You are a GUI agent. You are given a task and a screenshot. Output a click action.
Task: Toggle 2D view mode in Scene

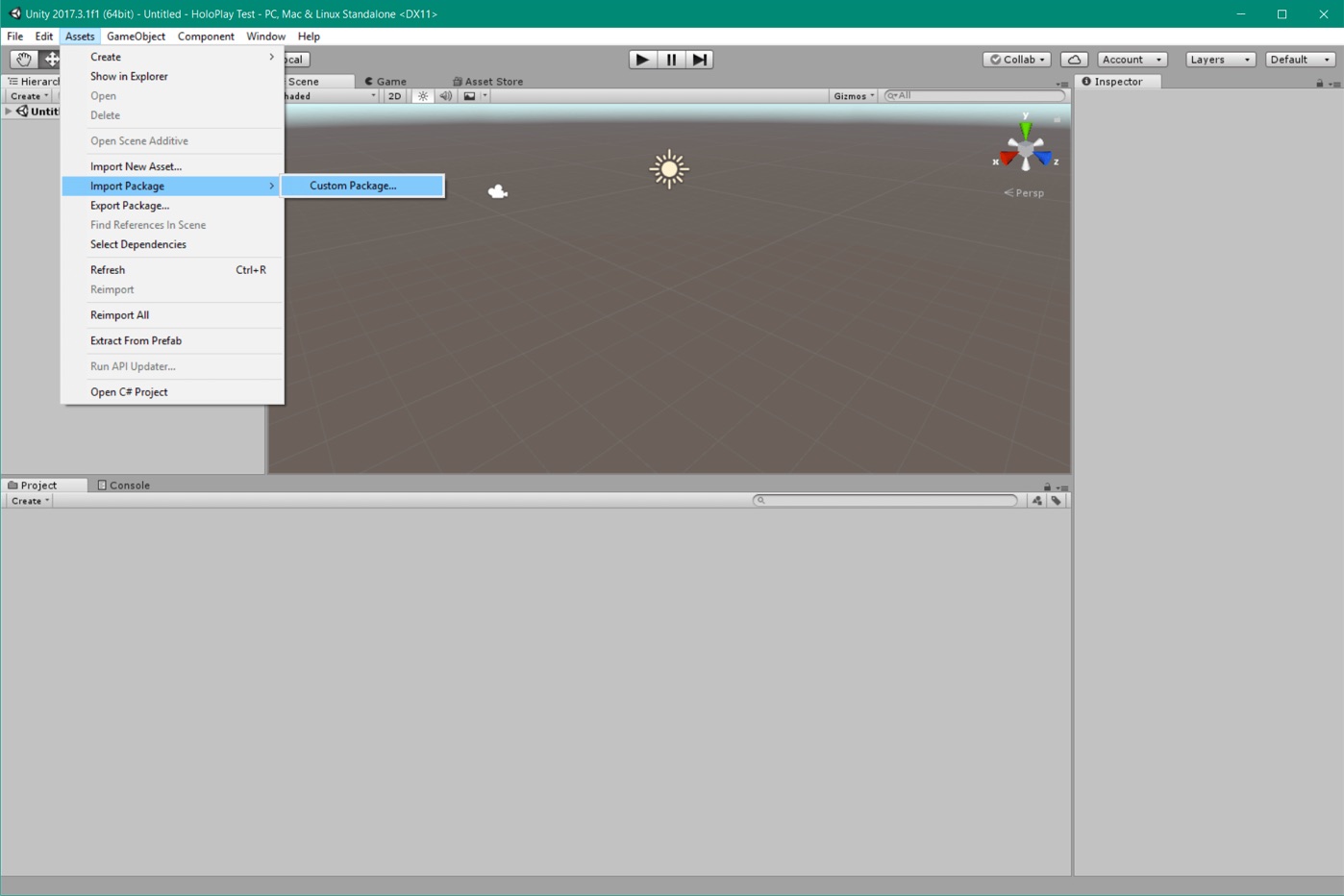click(394, 96)
